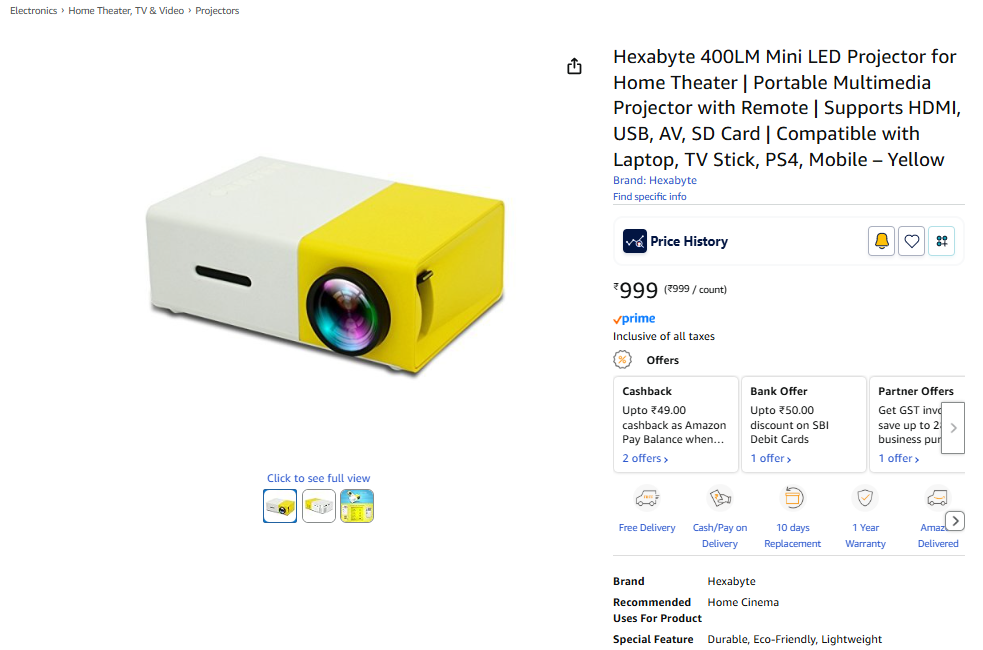Click the Offers percent badge icon
This screenshot has width=983, height=650.
coord(622,360)
